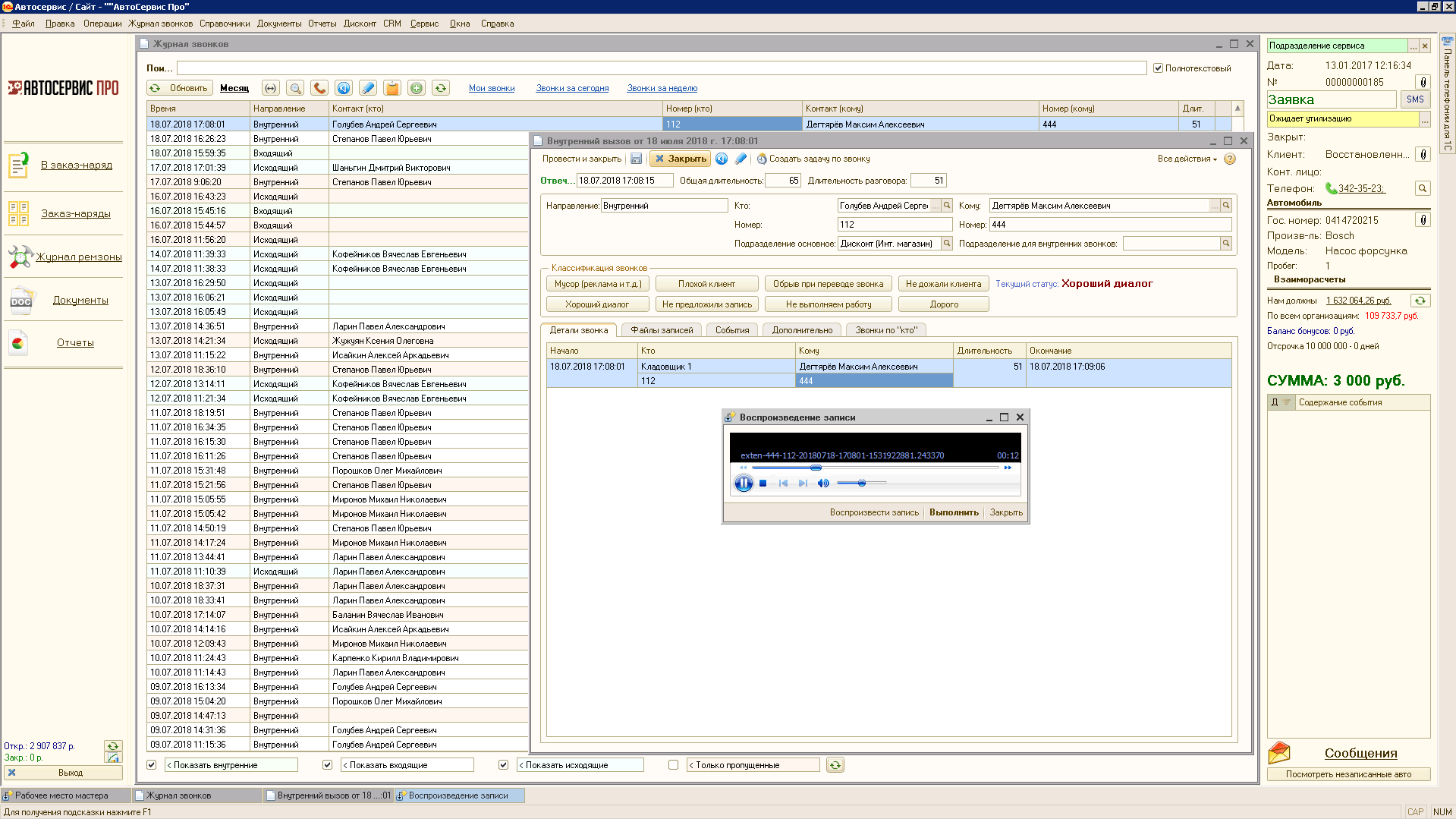1456x819 pixels.
Task: Click the magnifier search icon in journal toolbar
Action: (295, 88)
